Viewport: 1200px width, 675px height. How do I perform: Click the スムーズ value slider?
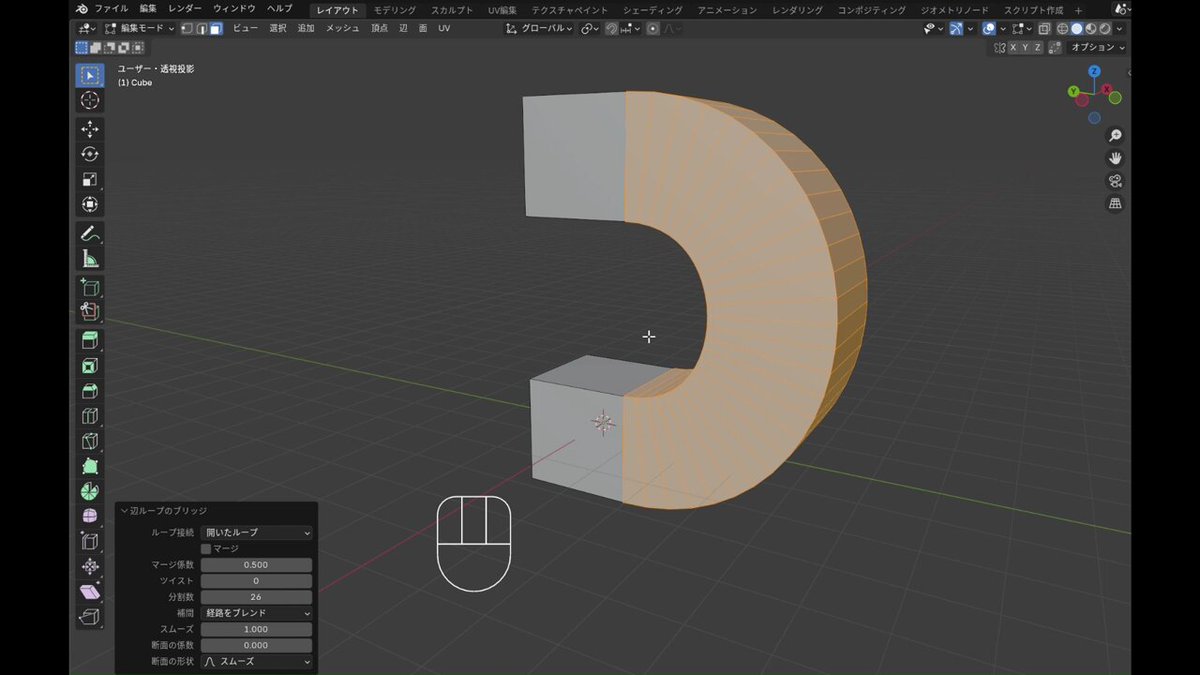[257, 629]
